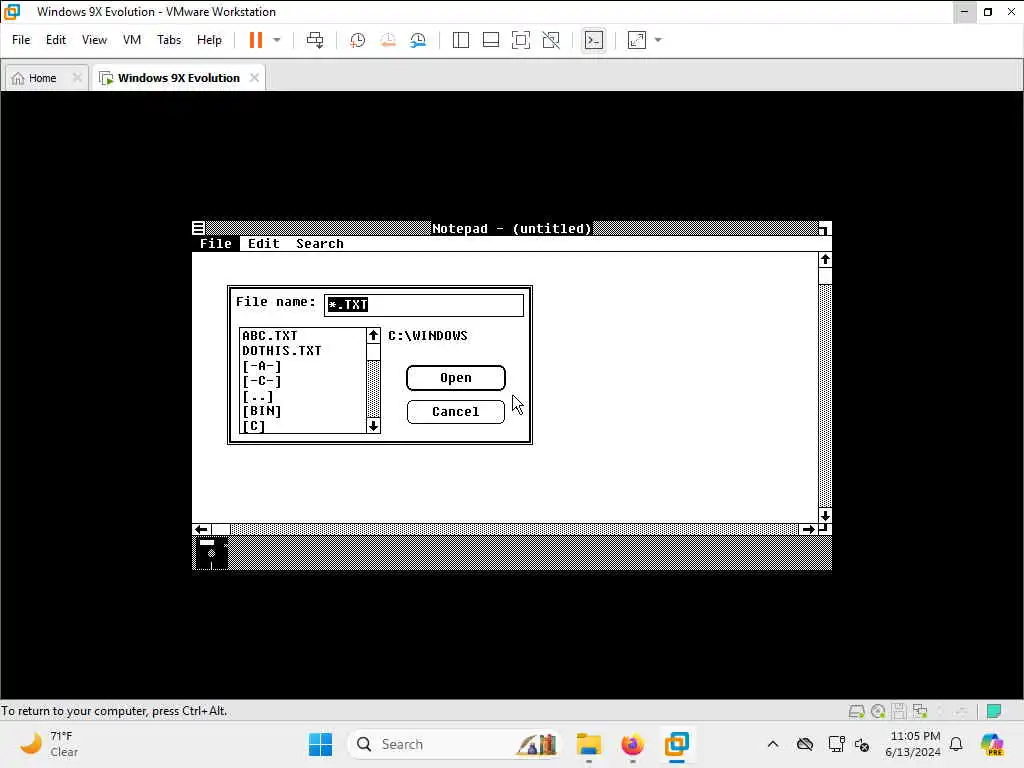The height and width of the screenshot is (768, 1024).
Task: Click the File name input field
Action: coord(424,305)
